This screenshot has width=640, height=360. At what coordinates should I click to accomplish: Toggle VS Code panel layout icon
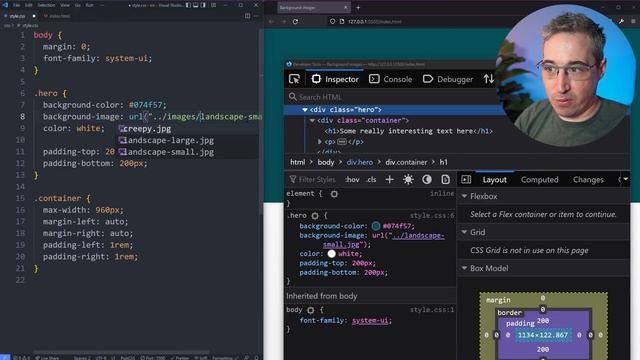click(x=196, y=5)
